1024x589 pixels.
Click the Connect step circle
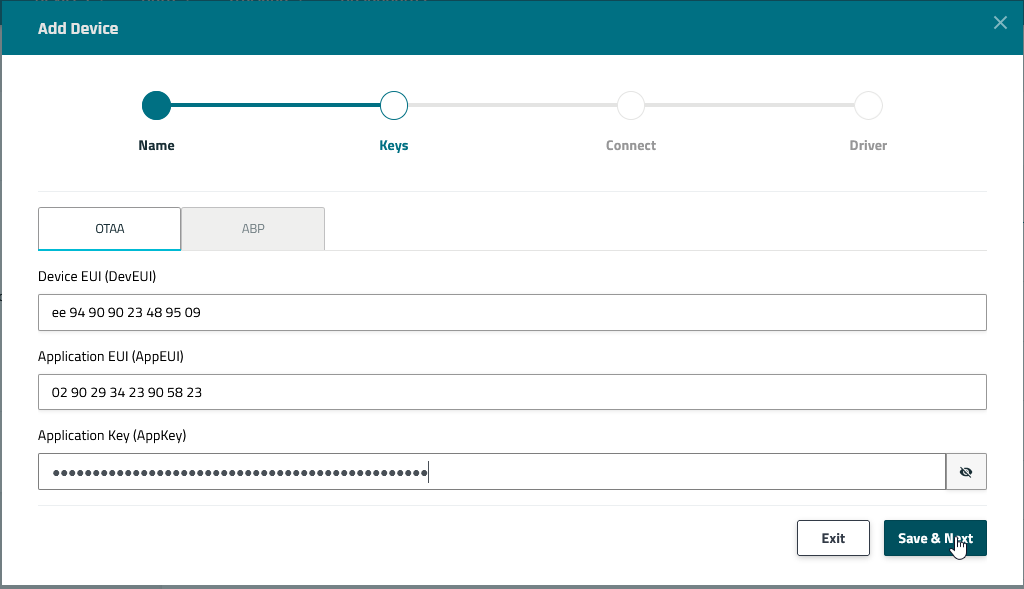point(631,105)
